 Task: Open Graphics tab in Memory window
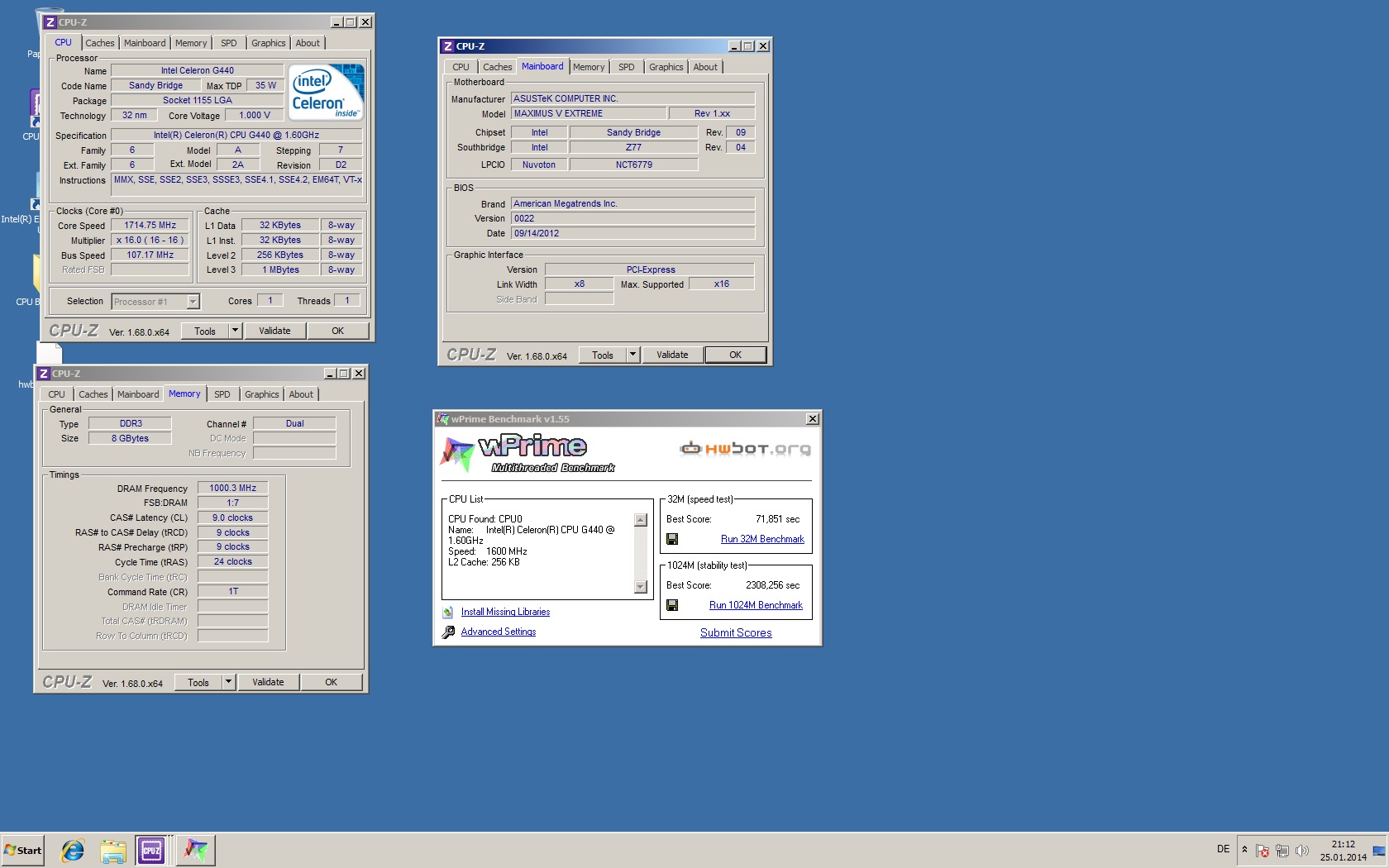pyautogui.click(x=262, y=394)
